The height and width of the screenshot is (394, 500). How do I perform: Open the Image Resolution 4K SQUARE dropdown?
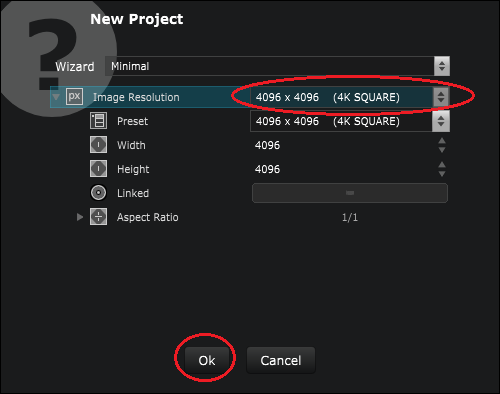point(350,97)
